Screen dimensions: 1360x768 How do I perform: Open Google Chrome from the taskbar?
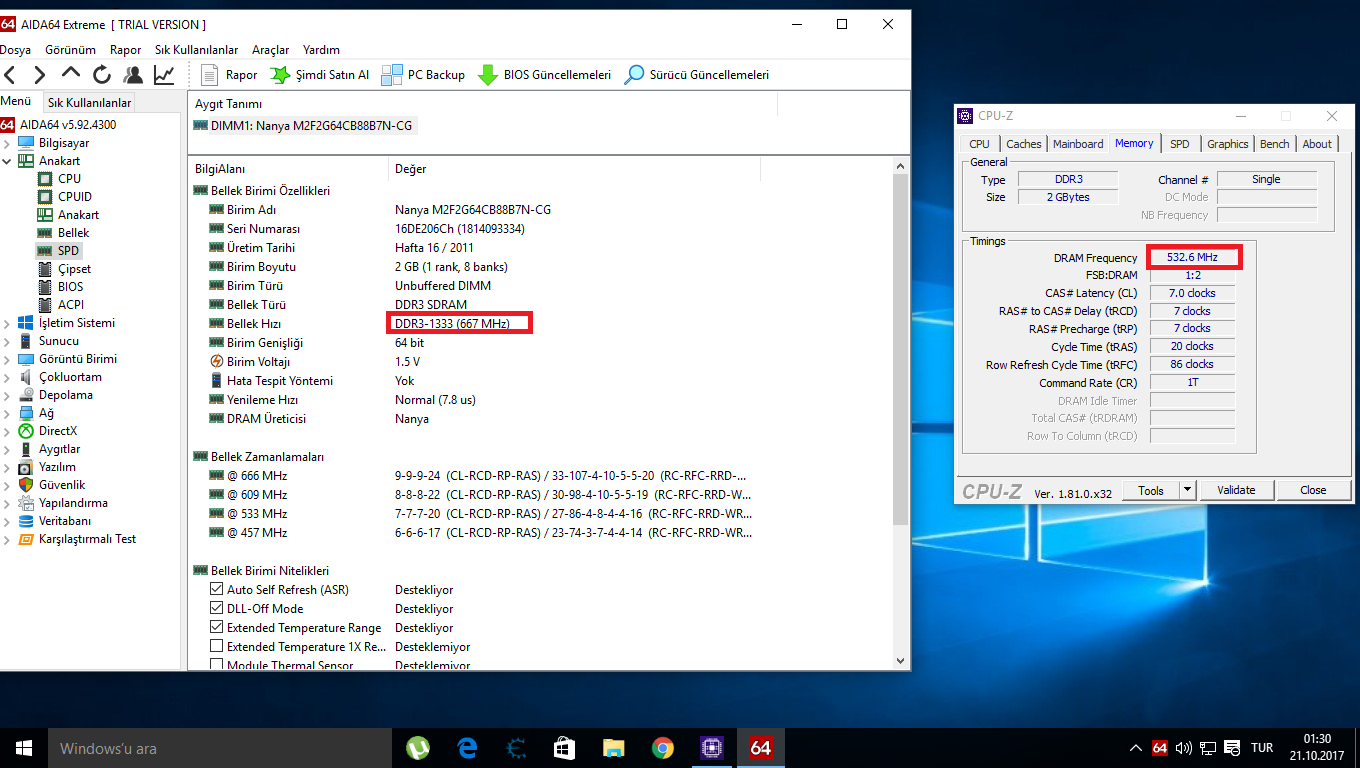click(662, 748)
